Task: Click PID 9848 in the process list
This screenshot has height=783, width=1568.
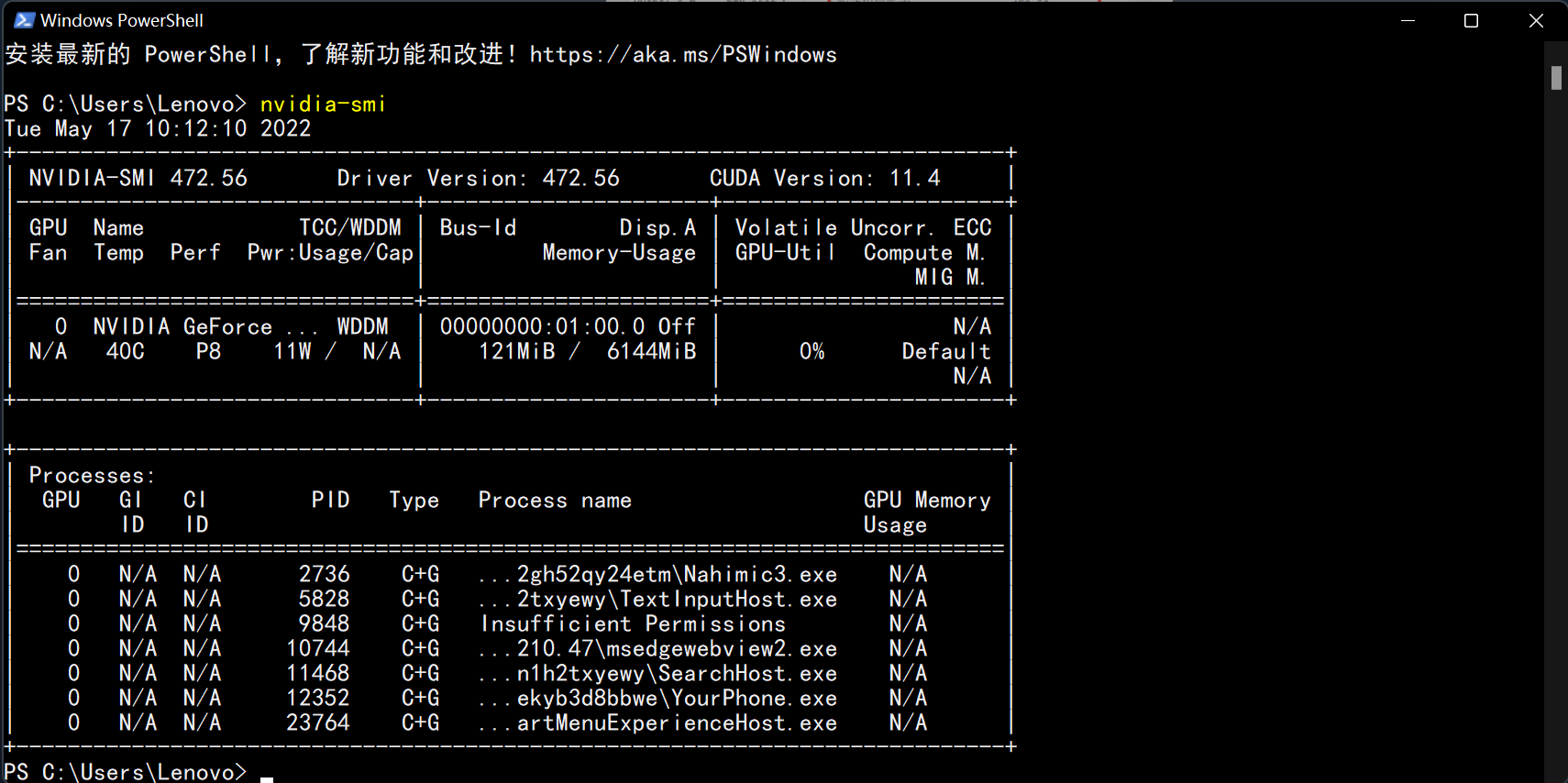Action: click(325, 624)
